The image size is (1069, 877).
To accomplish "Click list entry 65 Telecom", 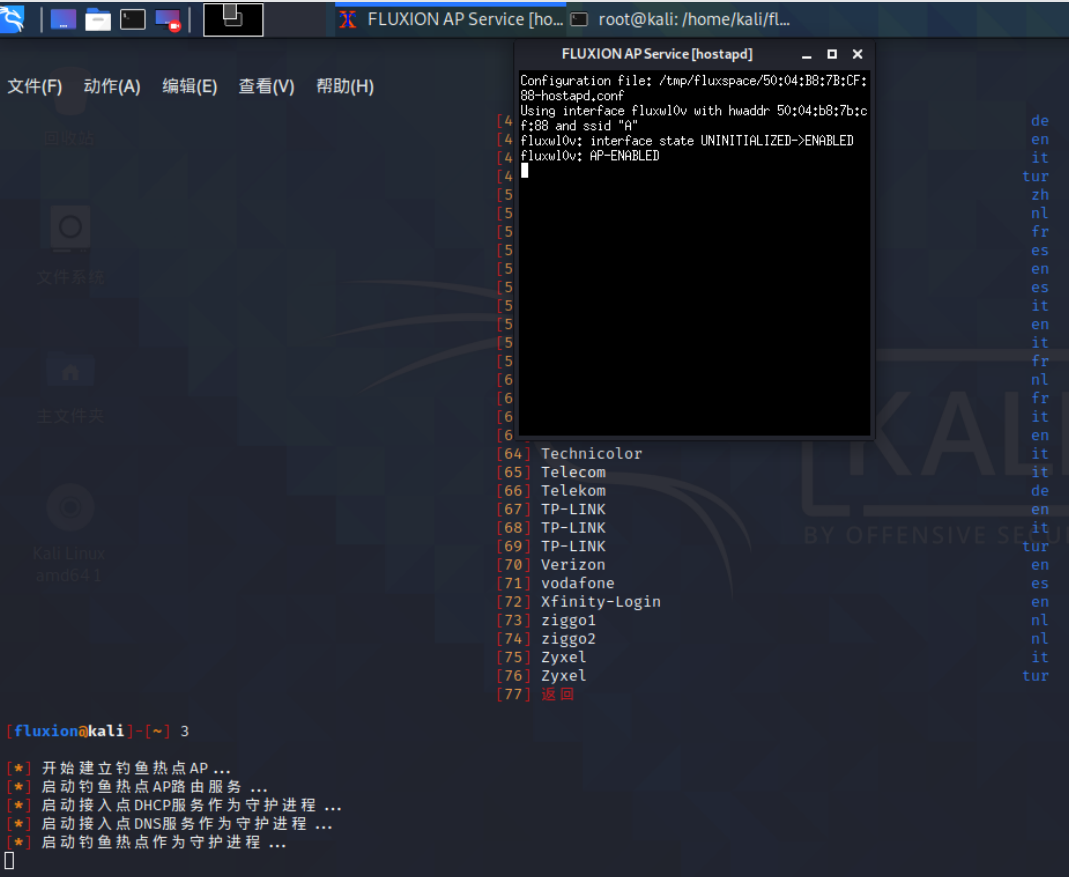I will (551, 472).
